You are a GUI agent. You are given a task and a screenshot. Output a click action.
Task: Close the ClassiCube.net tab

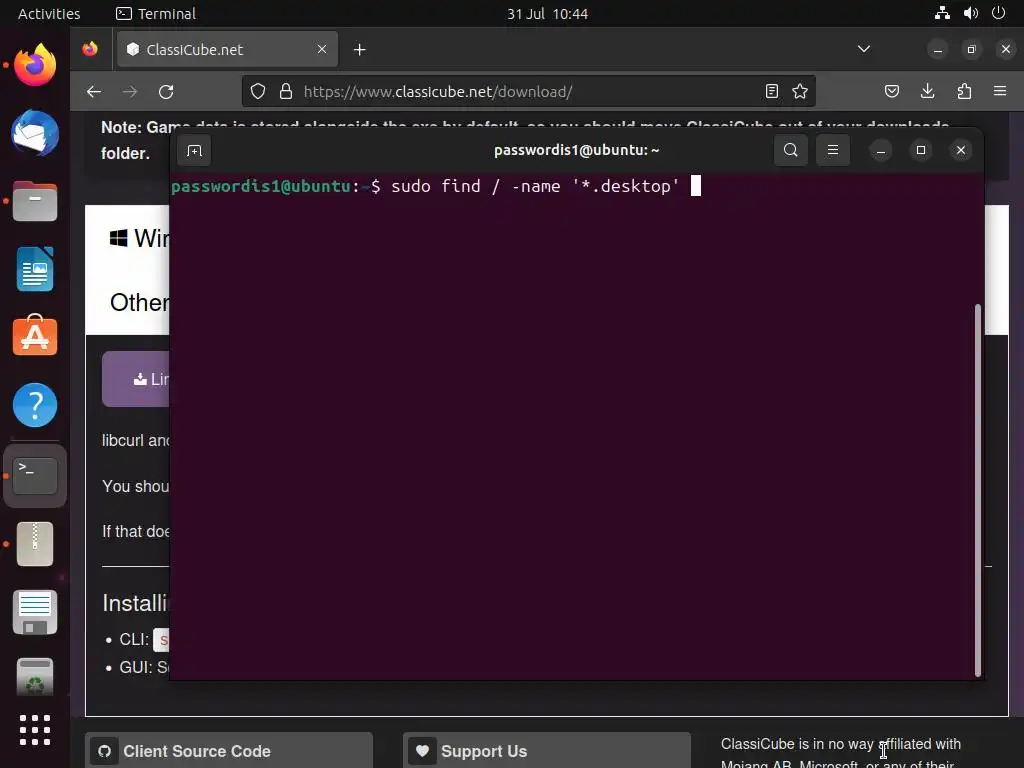point(321,49)
